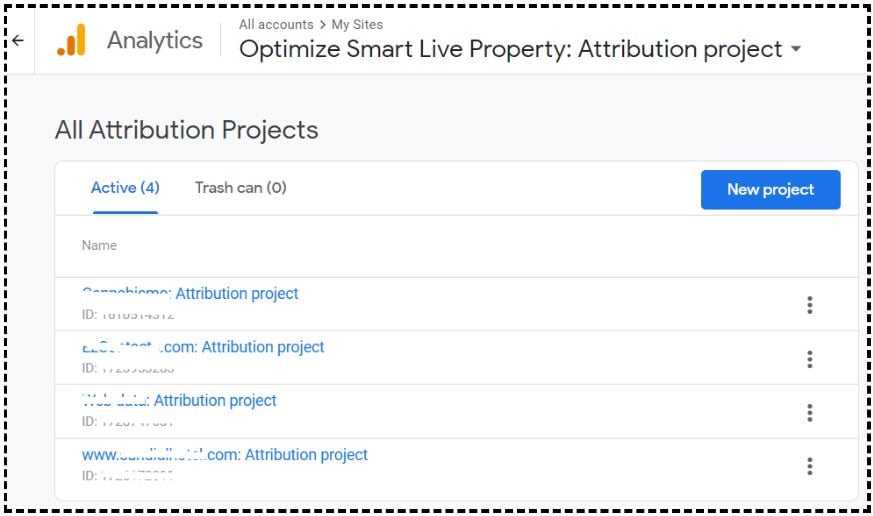
Task: Open the three-dot menu for the third row project
Action: point(810,412)
